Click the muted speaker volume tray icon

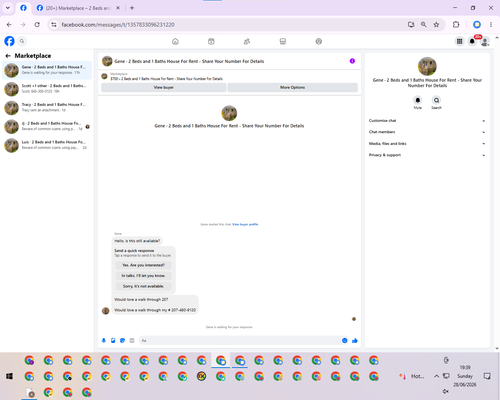click(446, 391)
